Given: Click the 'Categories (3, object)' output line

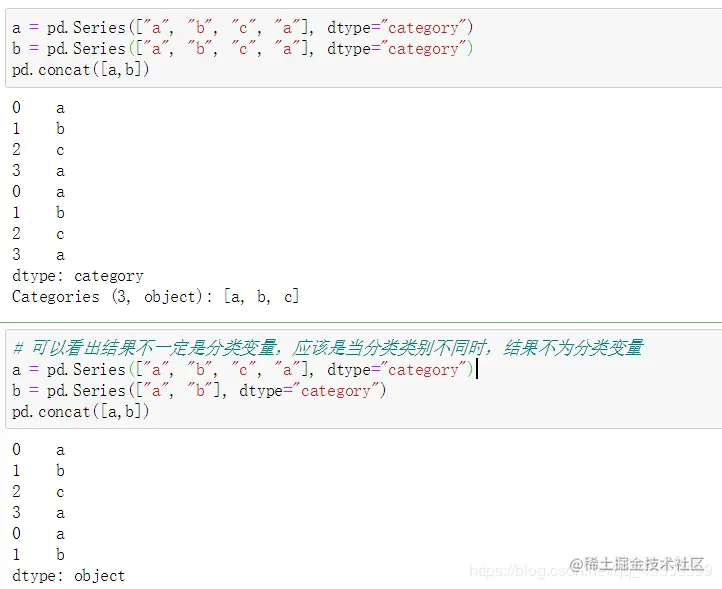Looking at the screenshot, I should [156, 297].
